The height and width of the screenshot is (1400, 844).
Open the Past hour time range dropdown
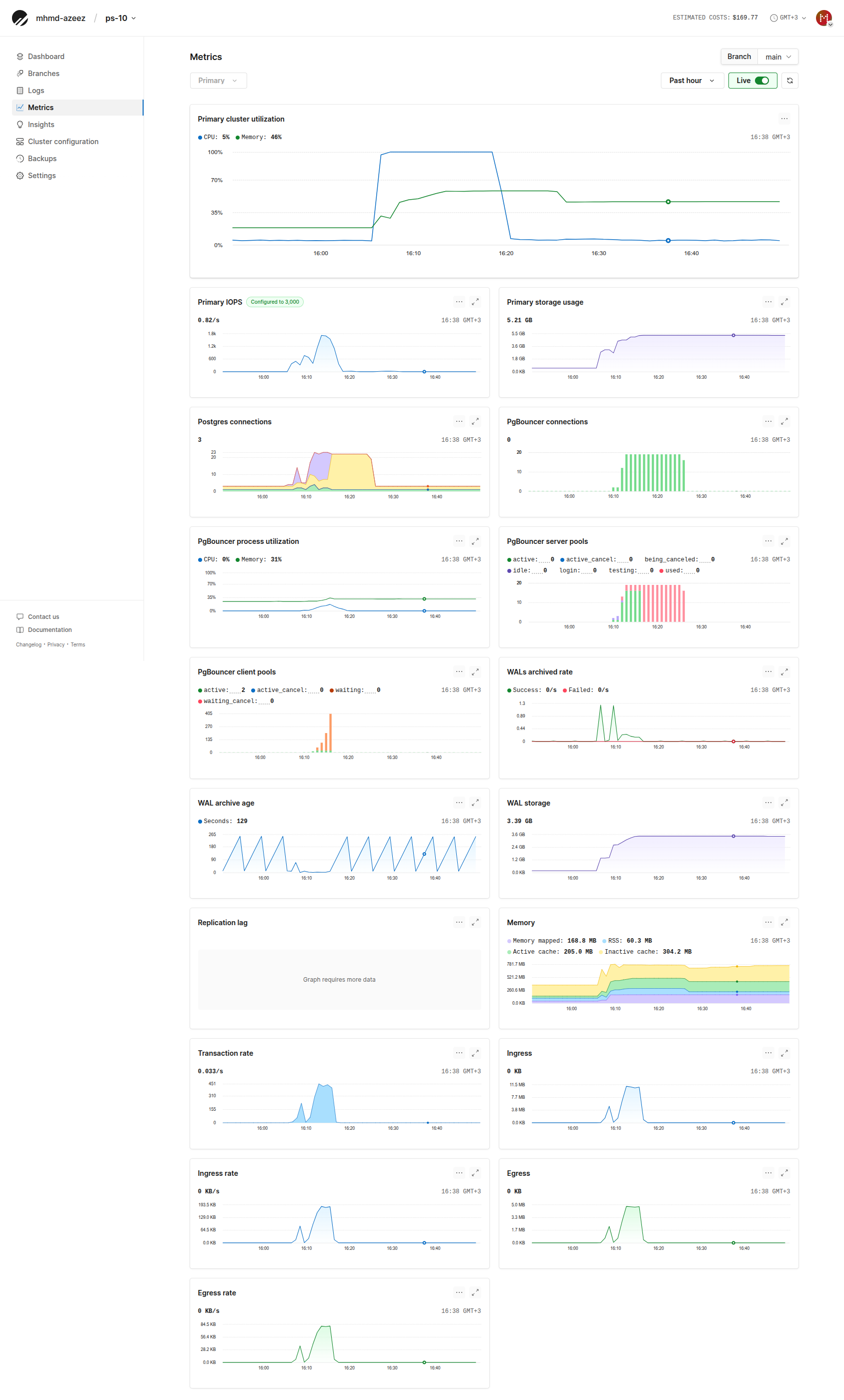coord(691,81)
